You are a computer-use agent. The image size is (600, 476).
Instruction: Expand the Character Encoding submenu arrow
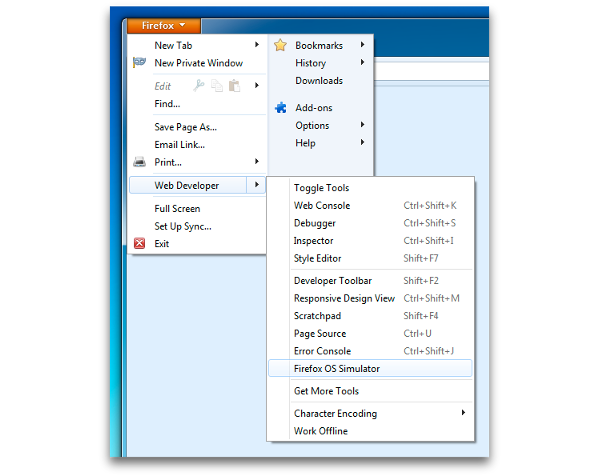coord(463,413)
